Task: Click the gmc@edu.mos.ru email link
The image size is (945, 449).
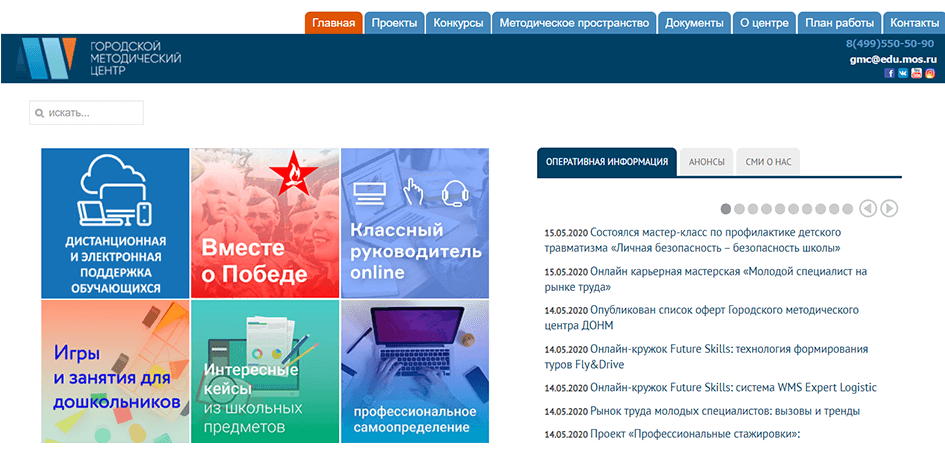Action: coord(893,59)
